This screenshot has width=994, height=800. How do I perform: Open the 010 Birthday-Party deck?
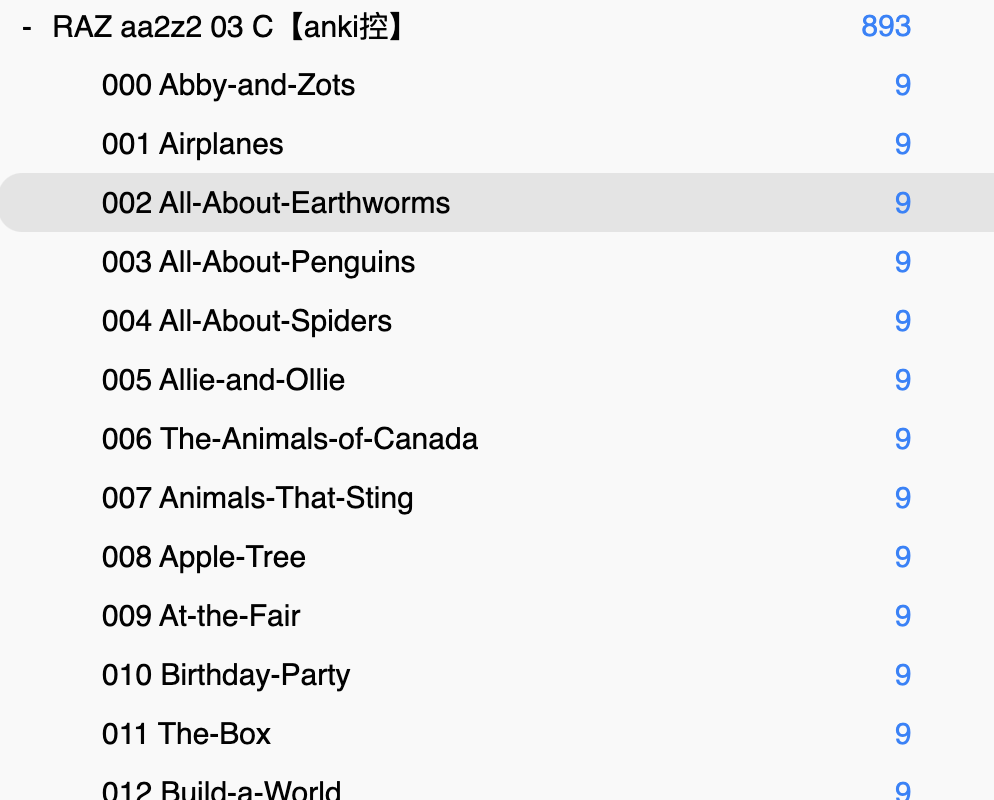[225, 675]
